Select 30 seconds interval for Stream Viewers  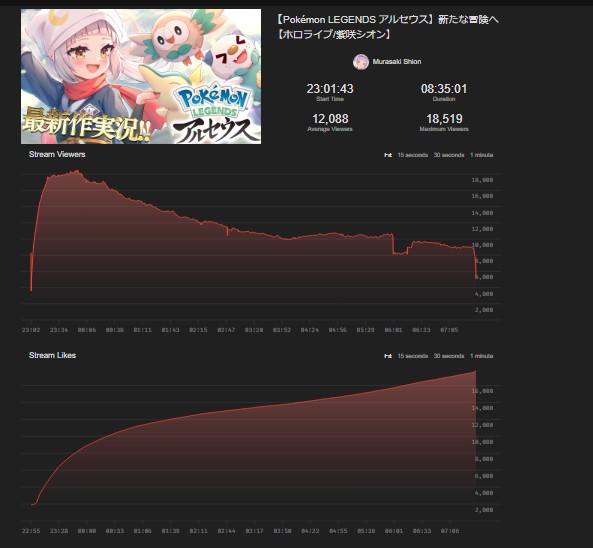pos(449,155)
